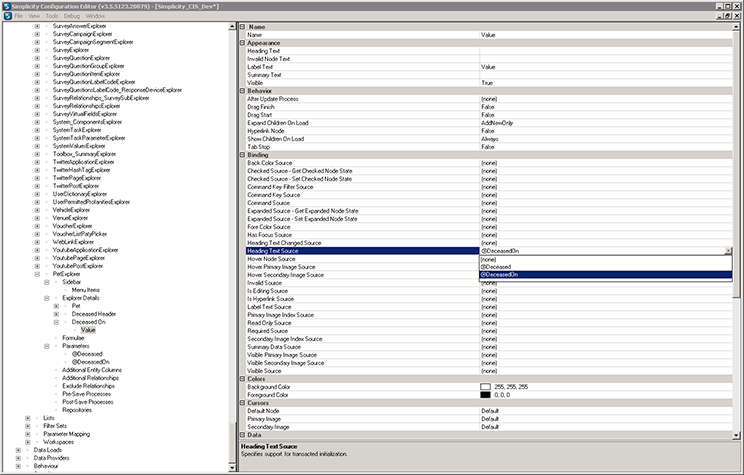Collapse the Sidebar tree node
The image size is (744, 475).
tap(46, 282)
